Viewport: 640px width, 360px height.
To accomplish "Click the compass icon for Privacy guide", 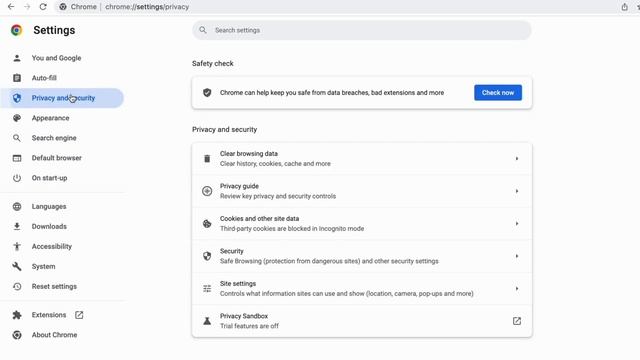I will [207, 191].
